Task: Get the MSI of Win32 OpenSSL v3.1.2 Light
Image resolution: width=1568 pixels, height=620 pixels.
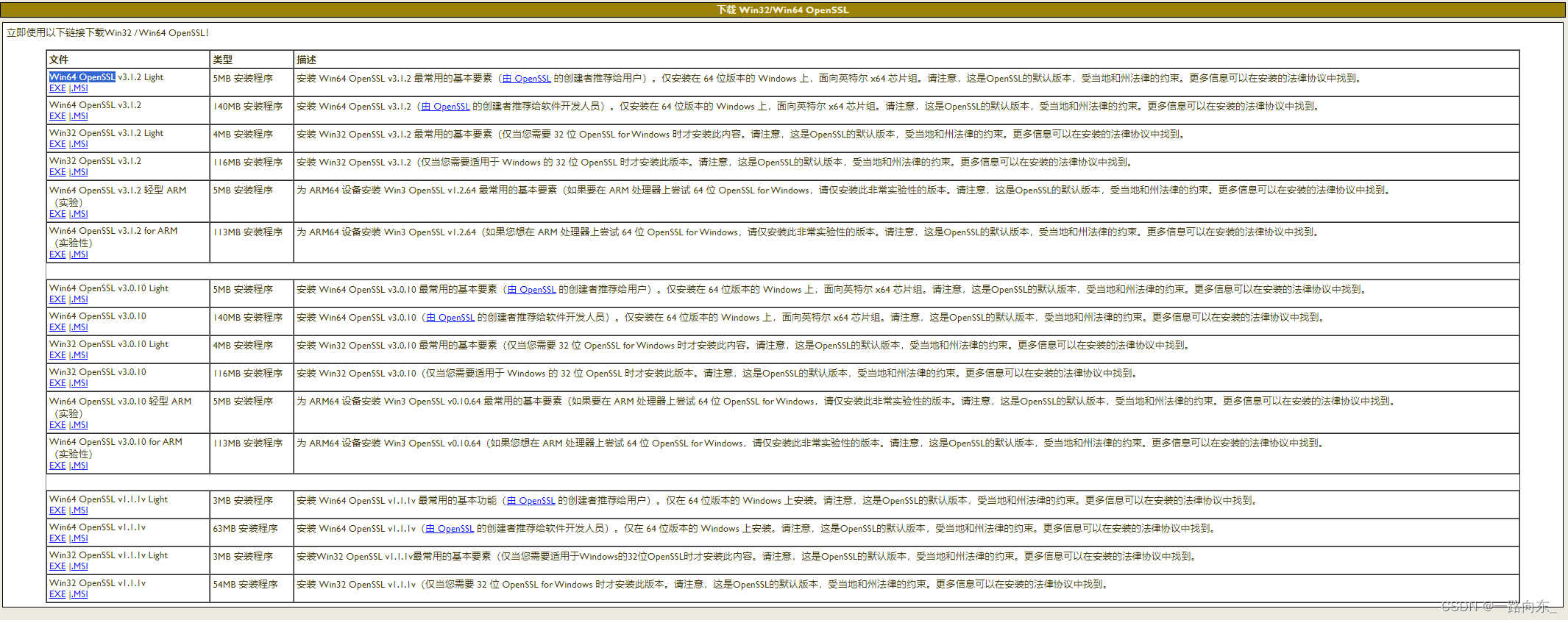Action: coord(79,144)
